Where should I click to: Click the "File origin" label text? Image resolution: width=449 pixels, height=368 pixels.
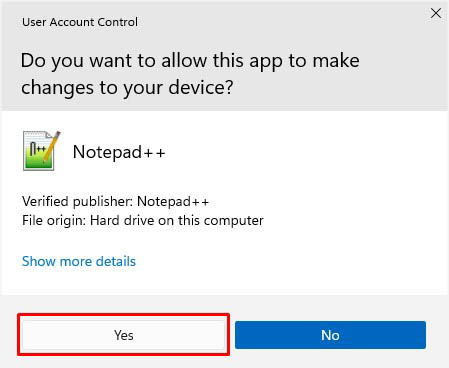[x=54, y=221]
